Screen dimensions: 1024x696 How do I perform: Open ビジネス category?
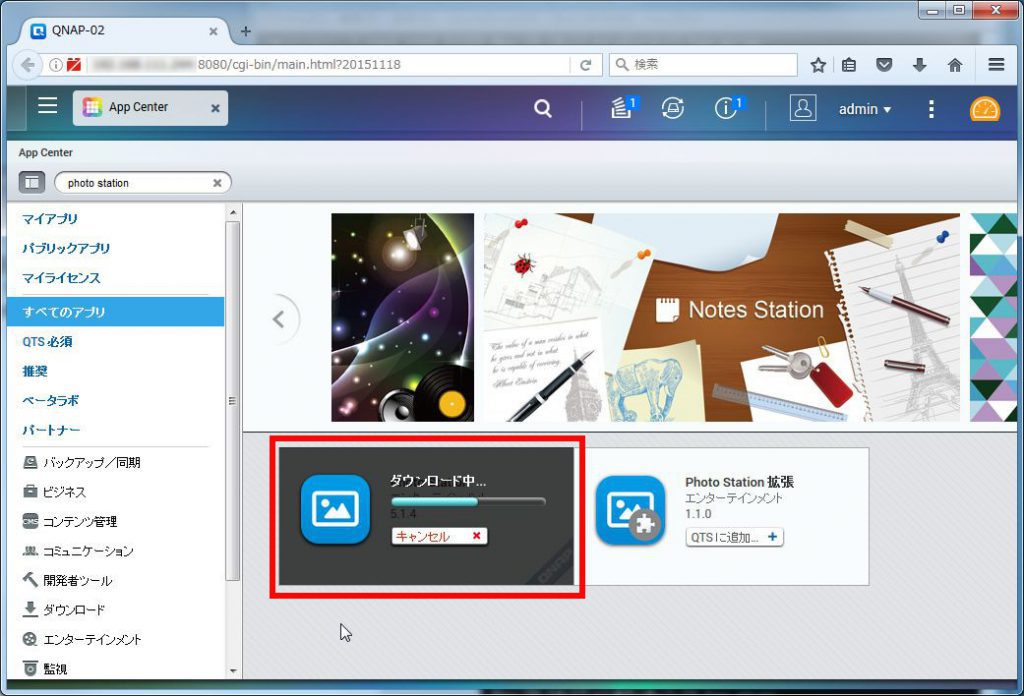tap(54, 492)
